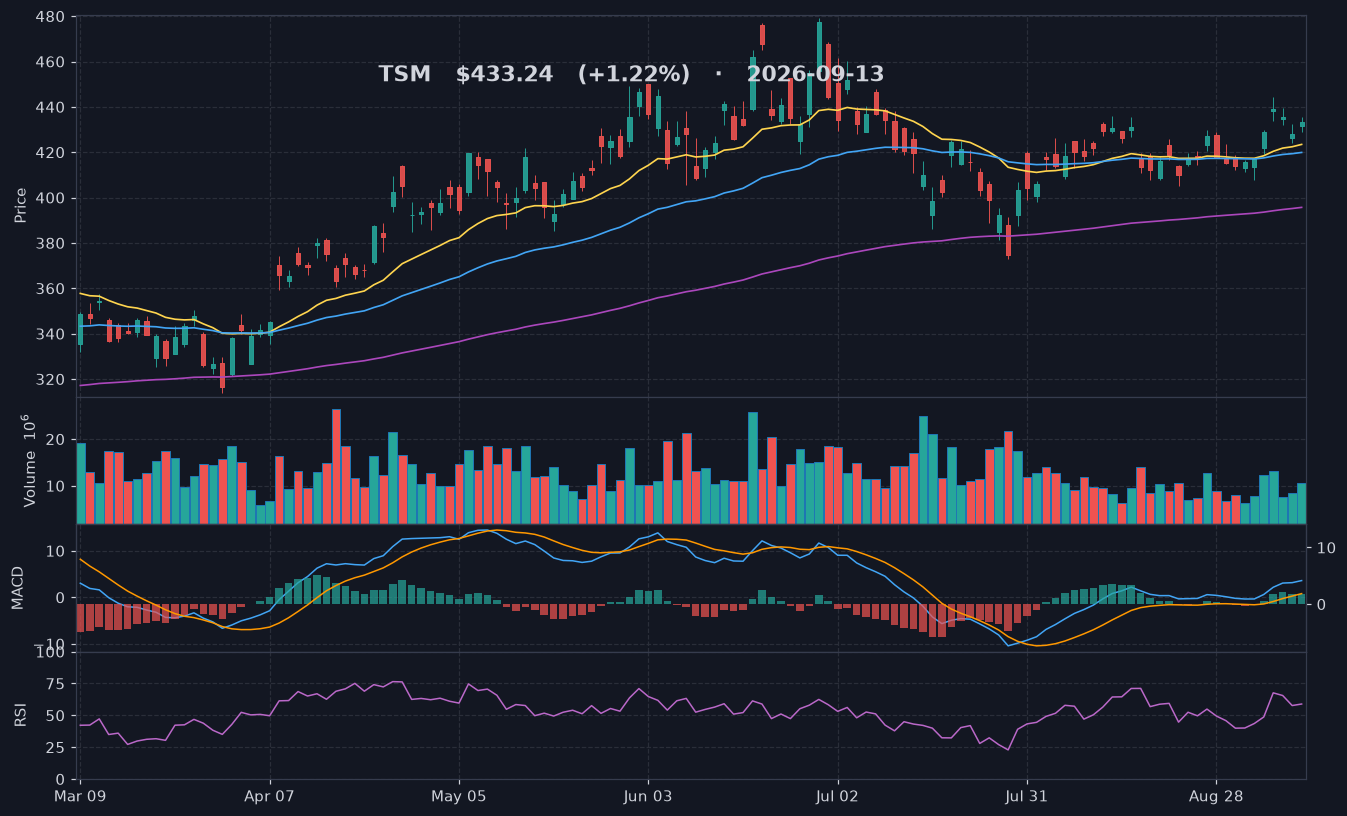The image size is (1347, 816).
Task: Click the 340 price tick label
Action: [x=50, y=334]
